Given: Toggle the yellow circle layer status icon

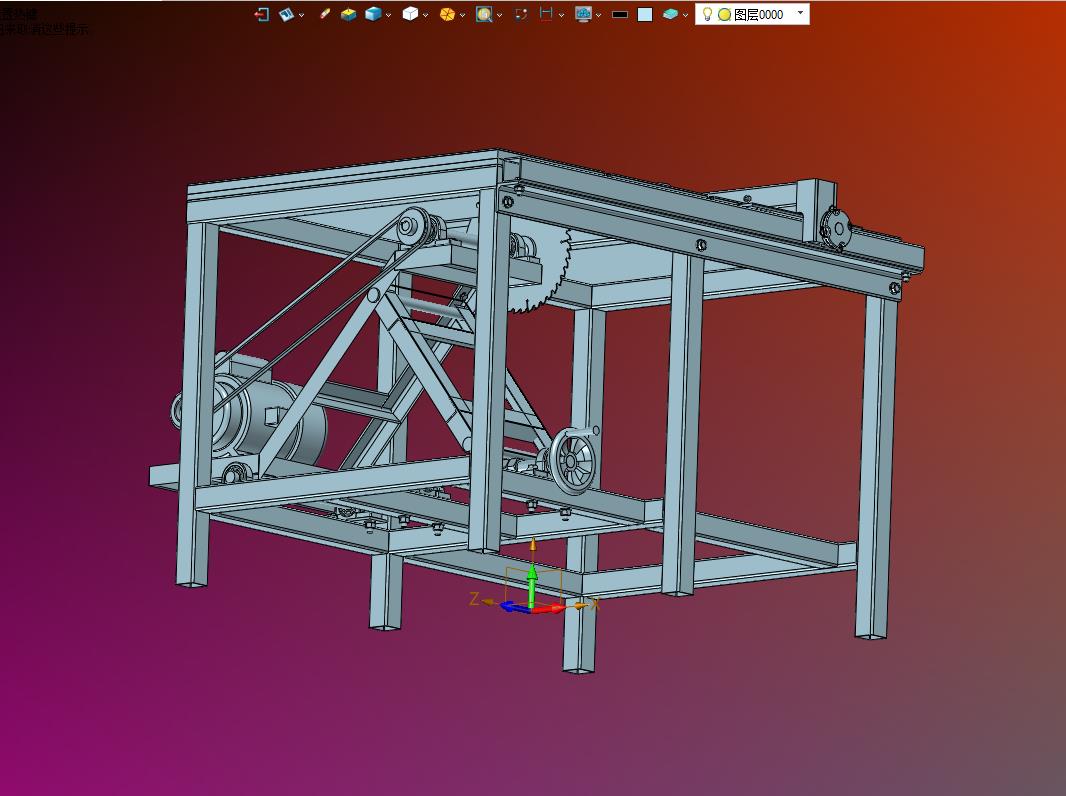Looking at the screenshot, I should (x=724, y=15).
